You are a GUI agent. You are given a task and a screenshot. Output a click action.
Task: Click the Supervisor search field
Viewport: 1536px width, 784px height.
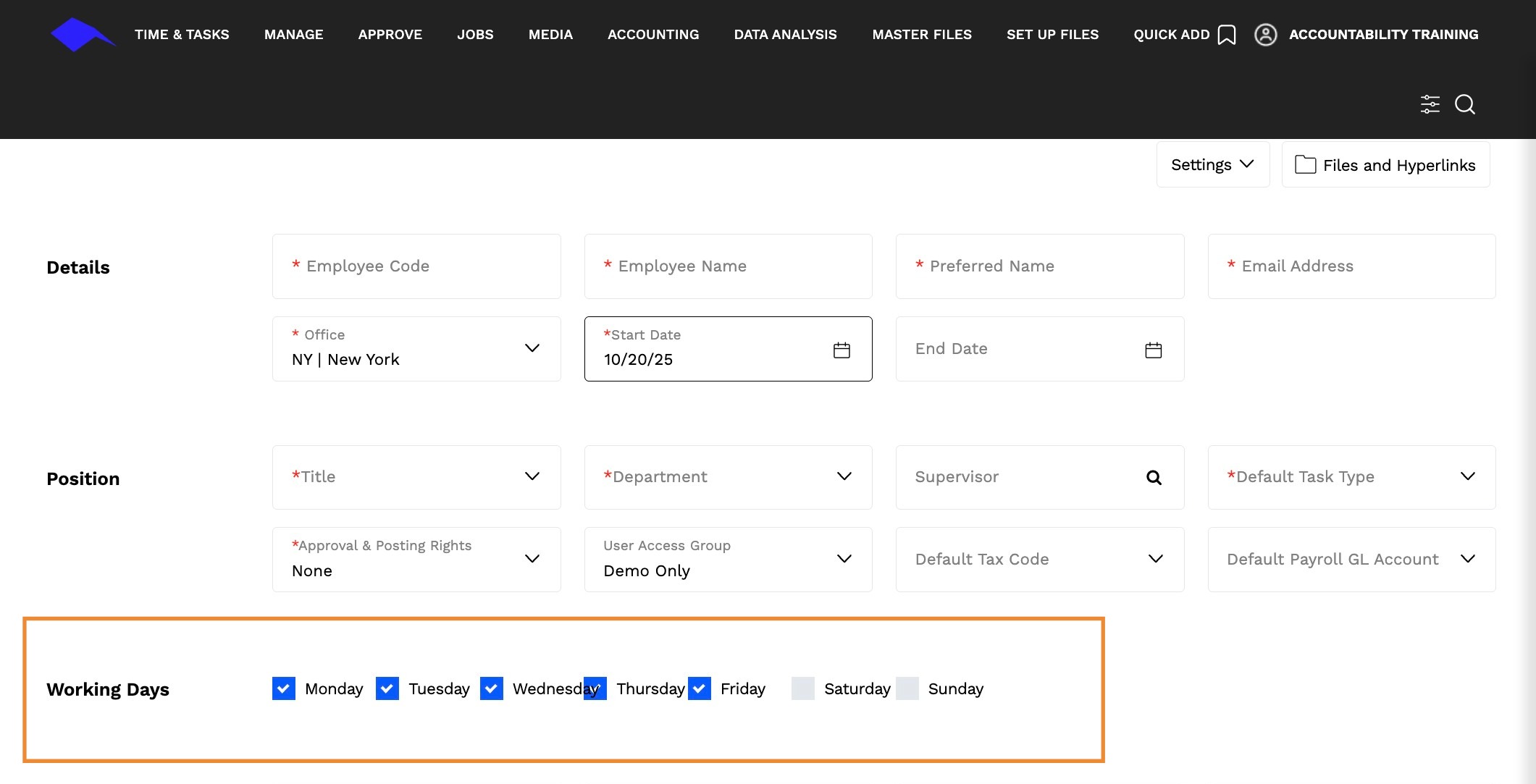[1040, 477]
